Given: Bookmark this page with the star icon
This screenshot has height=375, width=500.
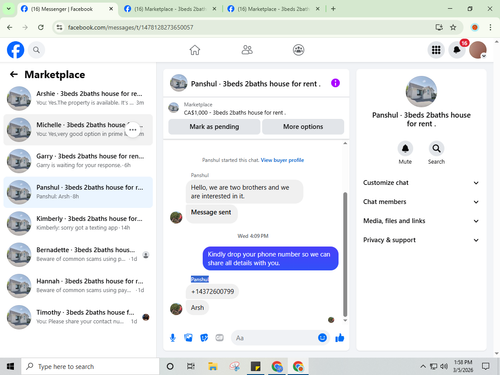Looking at the screenshot, I should coord(453,27).
